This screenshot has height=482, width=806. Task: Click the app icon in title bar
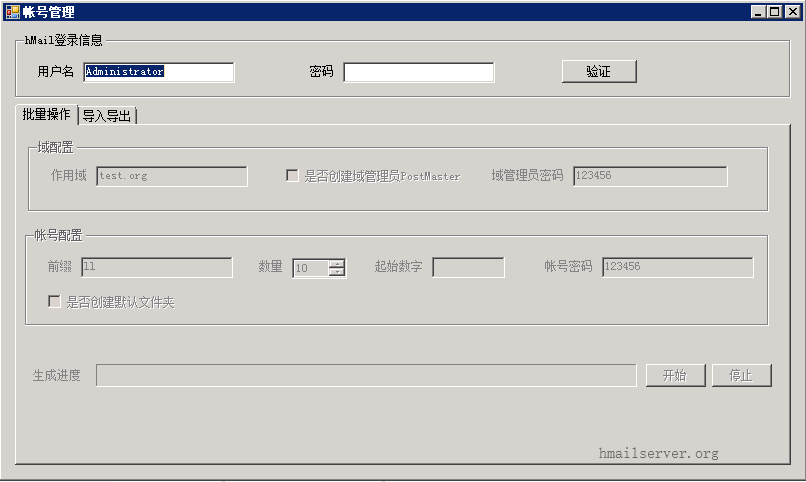(12, 11)
